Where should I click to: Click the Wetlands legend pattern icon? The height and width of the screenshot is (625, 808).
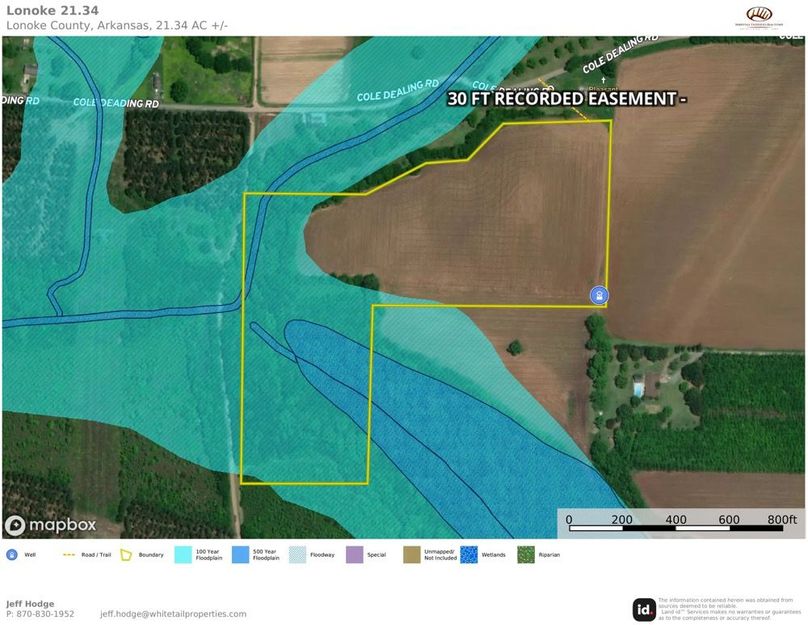468,555
